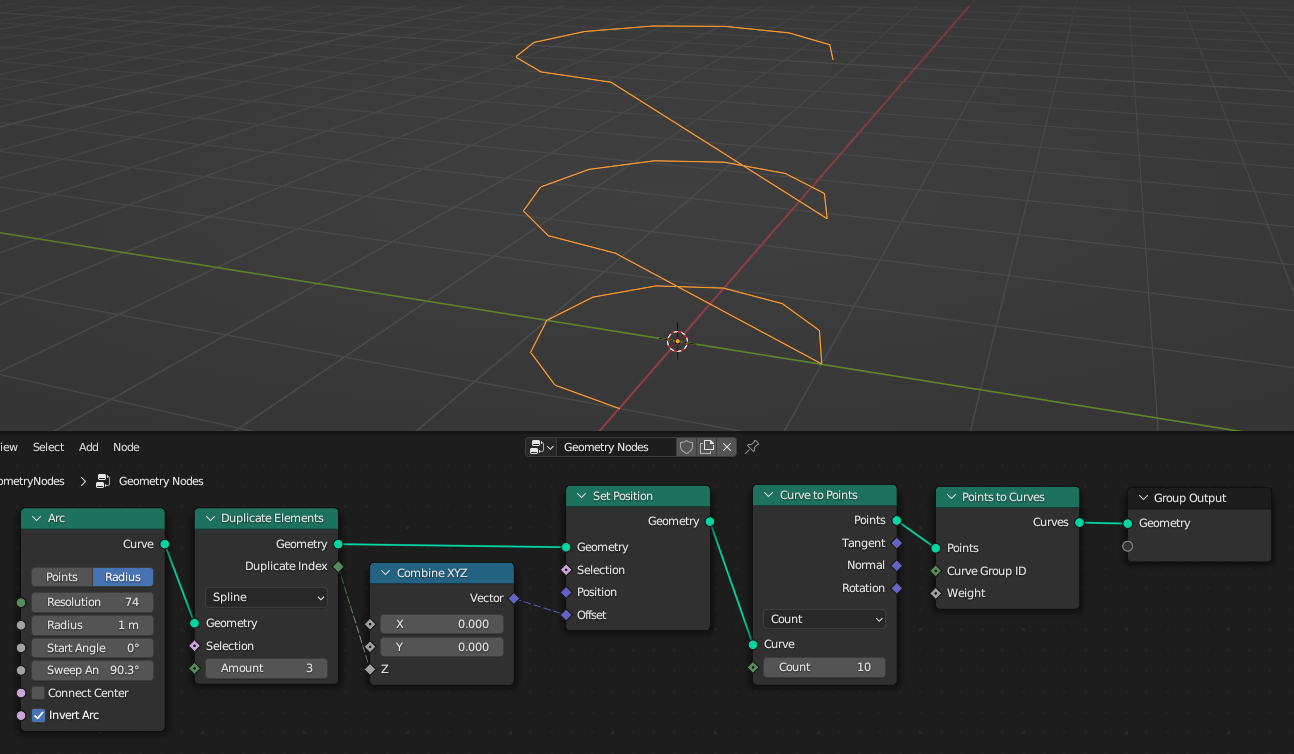Open the browse node tree icon
This screenshot has width=1294, height=754.
click(x=536, y=446)
